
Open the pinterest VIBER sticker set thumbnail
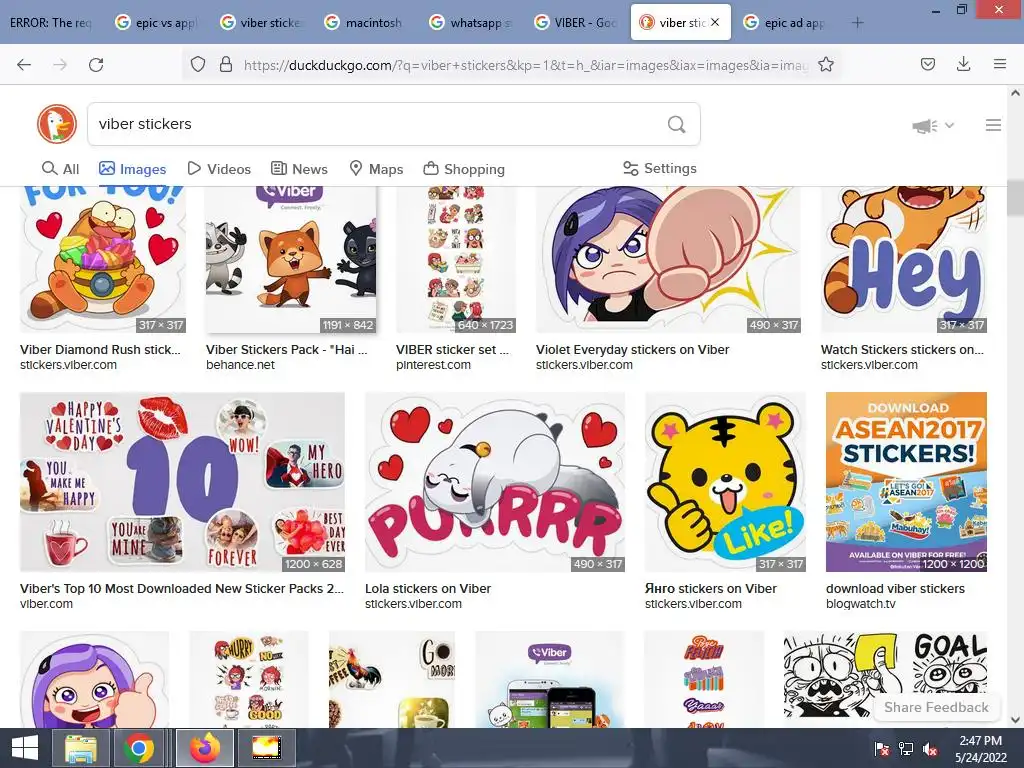click(456, 260)
